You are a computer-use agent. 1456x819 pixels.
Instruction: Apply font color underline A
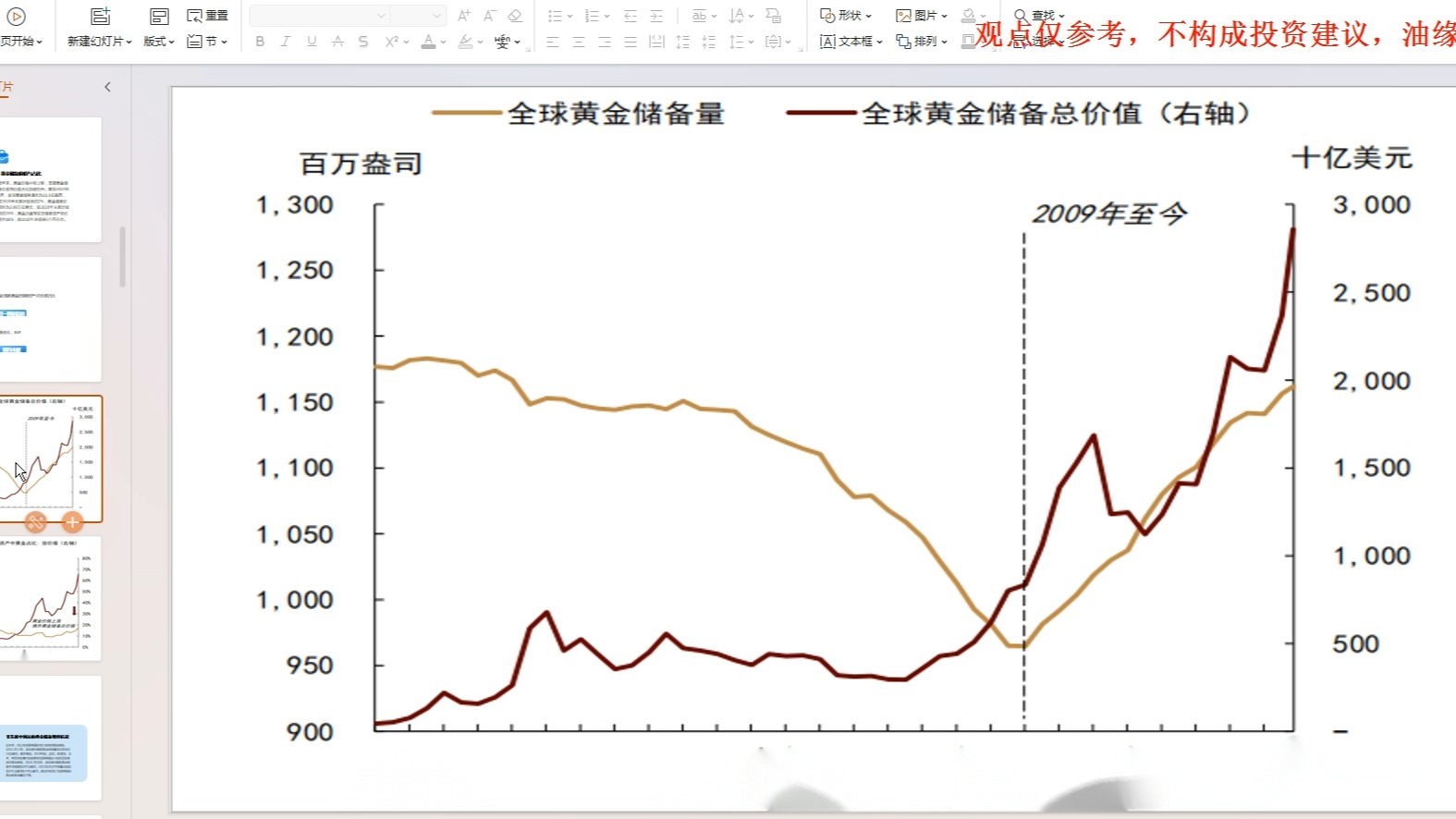pyautogui.click(x=428, y=42)
